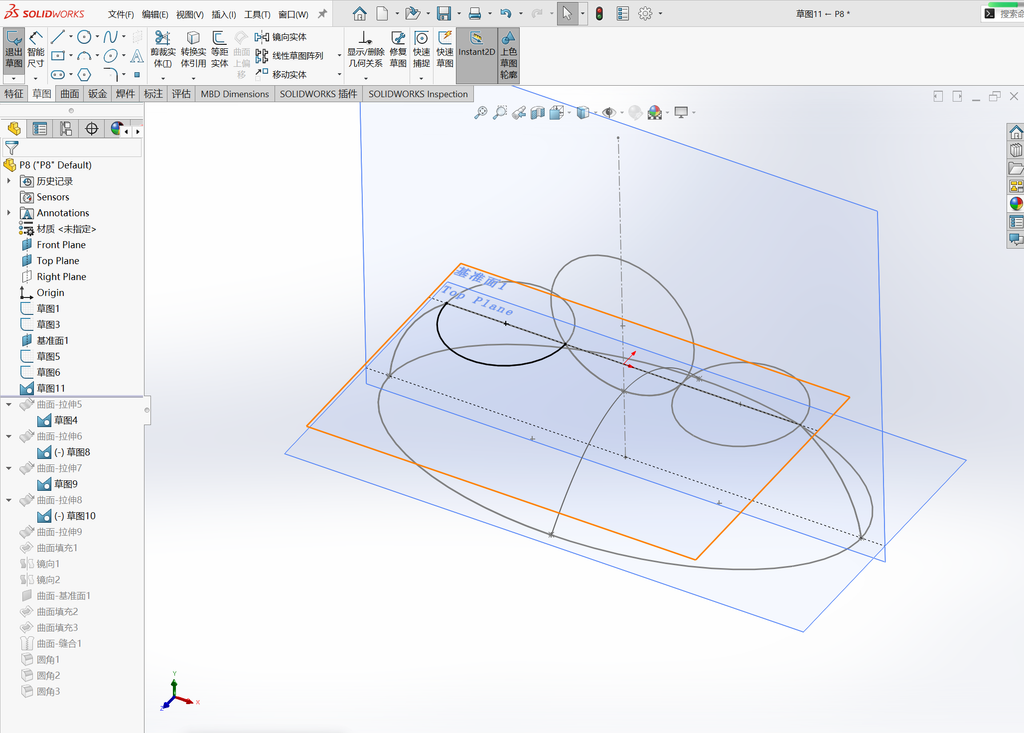The height and width of the screenshot is (733, 1024).
Task: Switch to the SOLIDWORKS Inspection tab
Action: (x=418, y=94)
